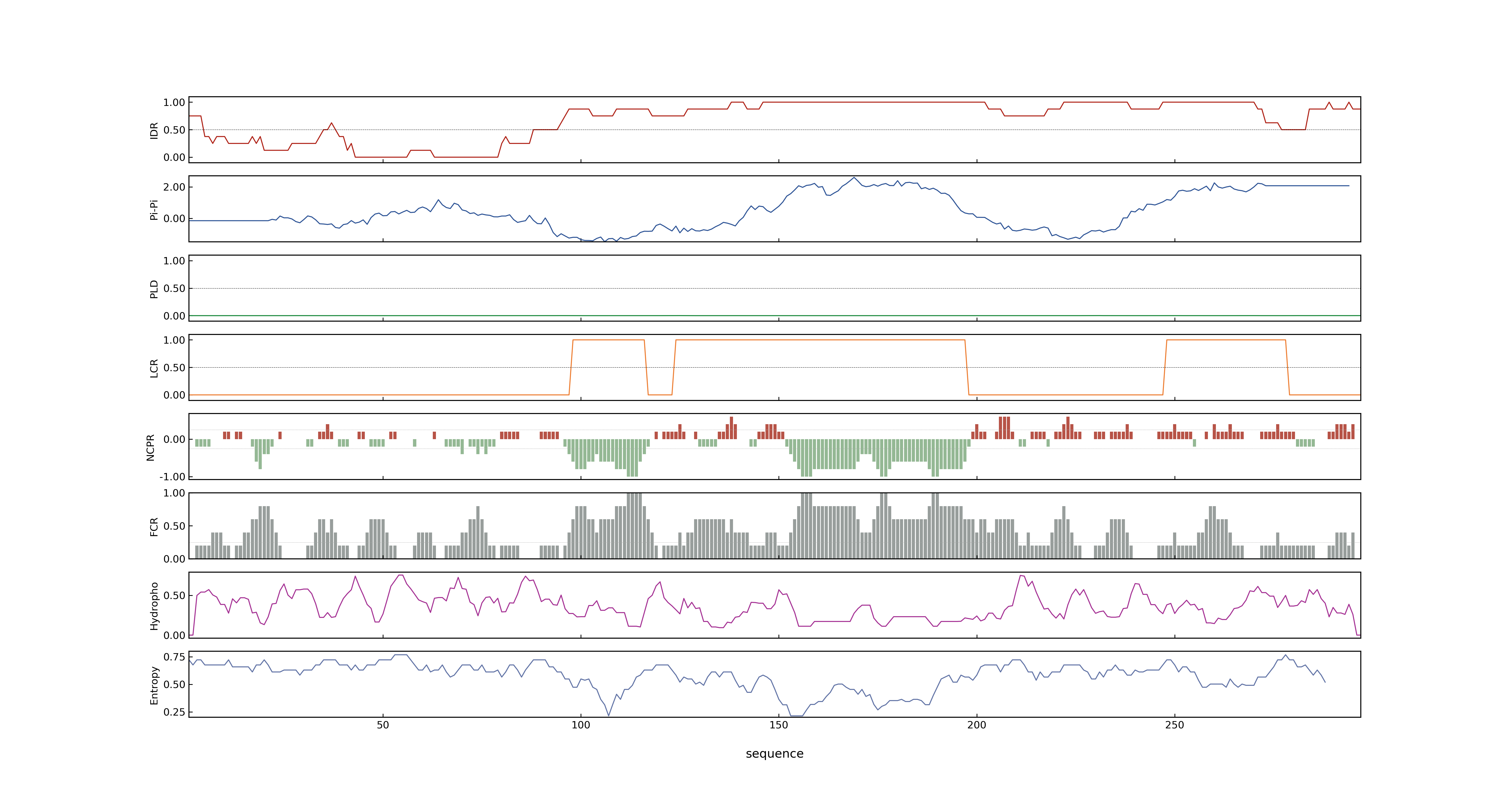
Task: Click the 0.50 tick of the PLD panel
Action: [174, 288]
